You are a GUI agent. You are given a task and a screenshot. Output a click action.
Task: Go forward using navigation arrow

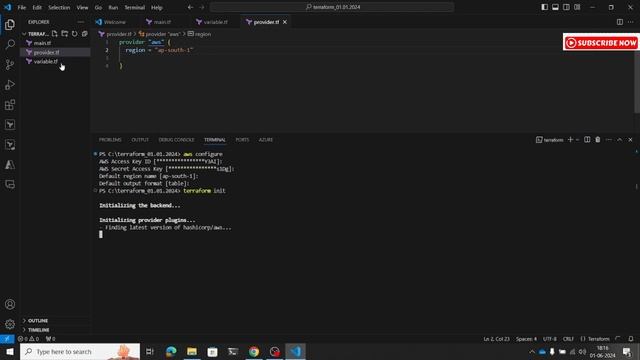point(202,7)
